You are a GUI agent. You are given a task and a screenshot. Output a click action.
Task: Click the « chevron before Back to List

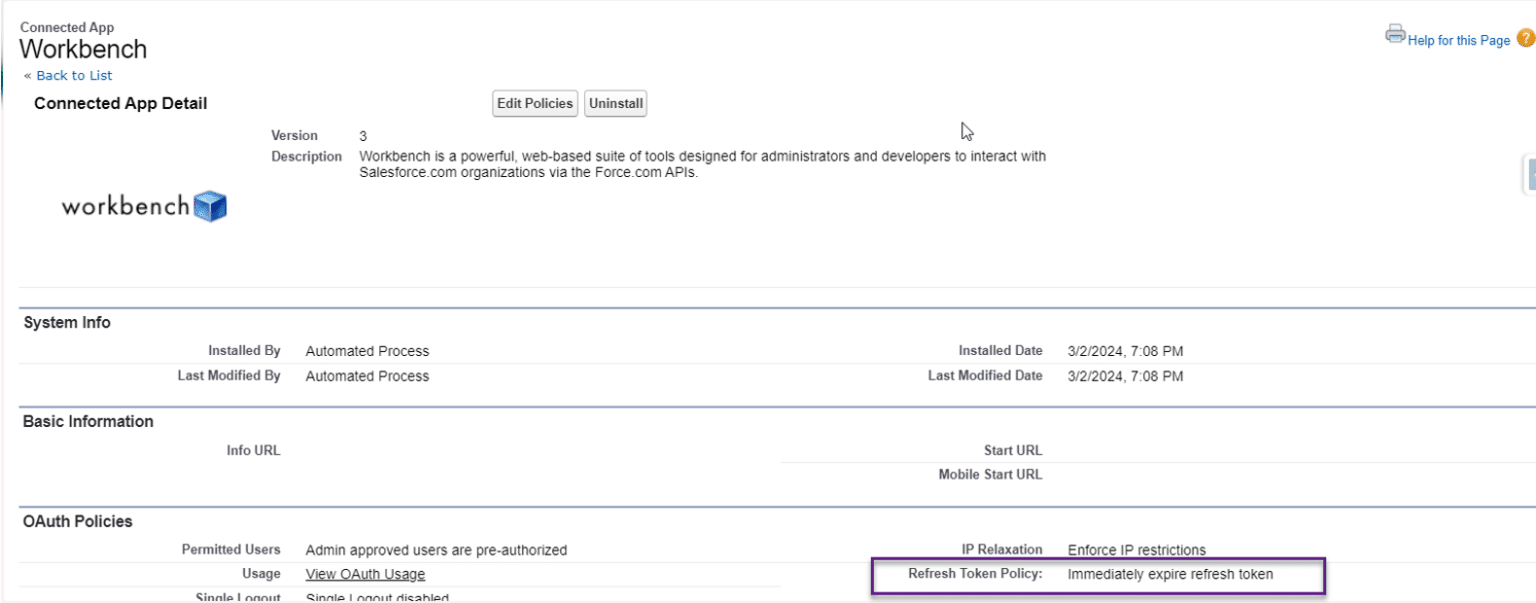28,75
